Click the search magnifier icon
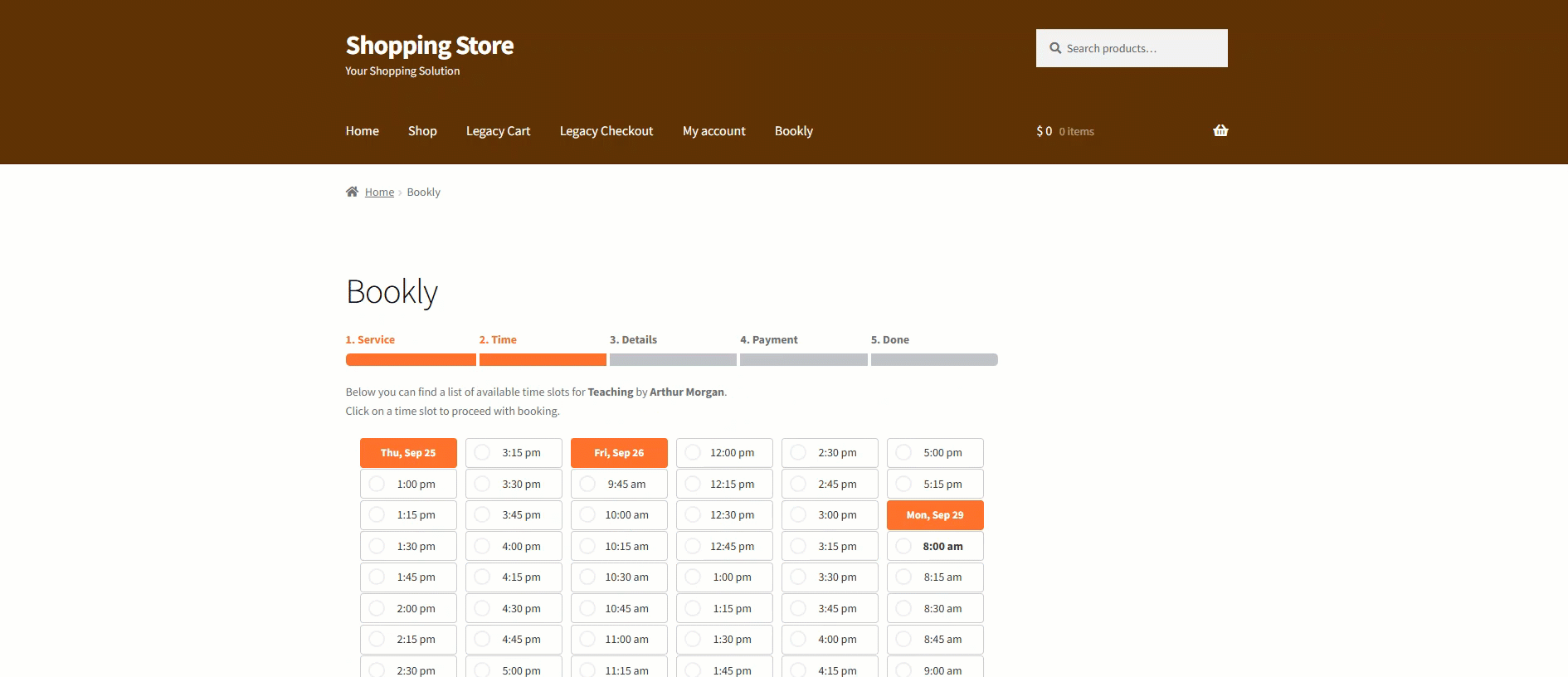 coord(1055,48)
